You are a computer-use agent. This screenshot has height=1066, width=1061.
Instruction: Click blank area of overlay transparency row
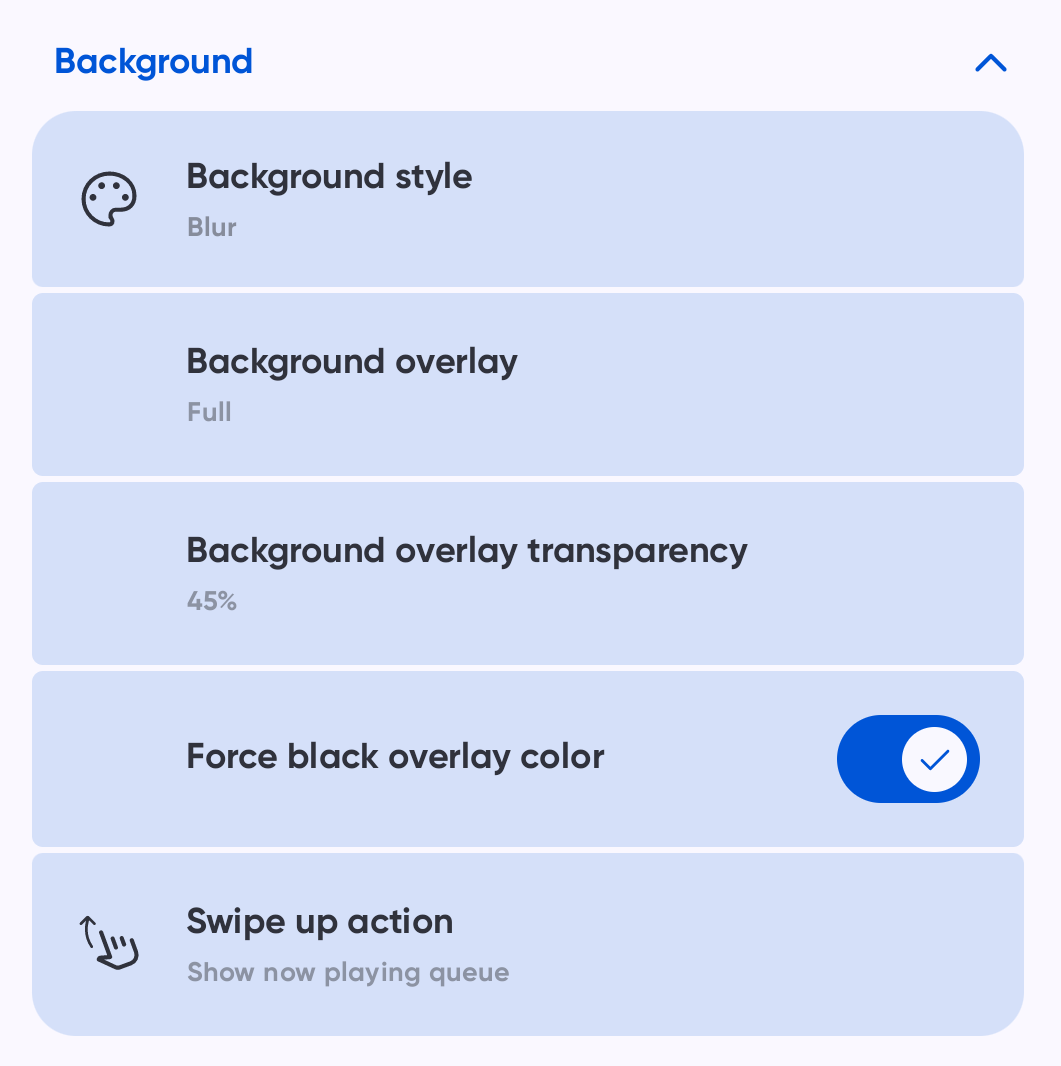(x=880, y=575)
